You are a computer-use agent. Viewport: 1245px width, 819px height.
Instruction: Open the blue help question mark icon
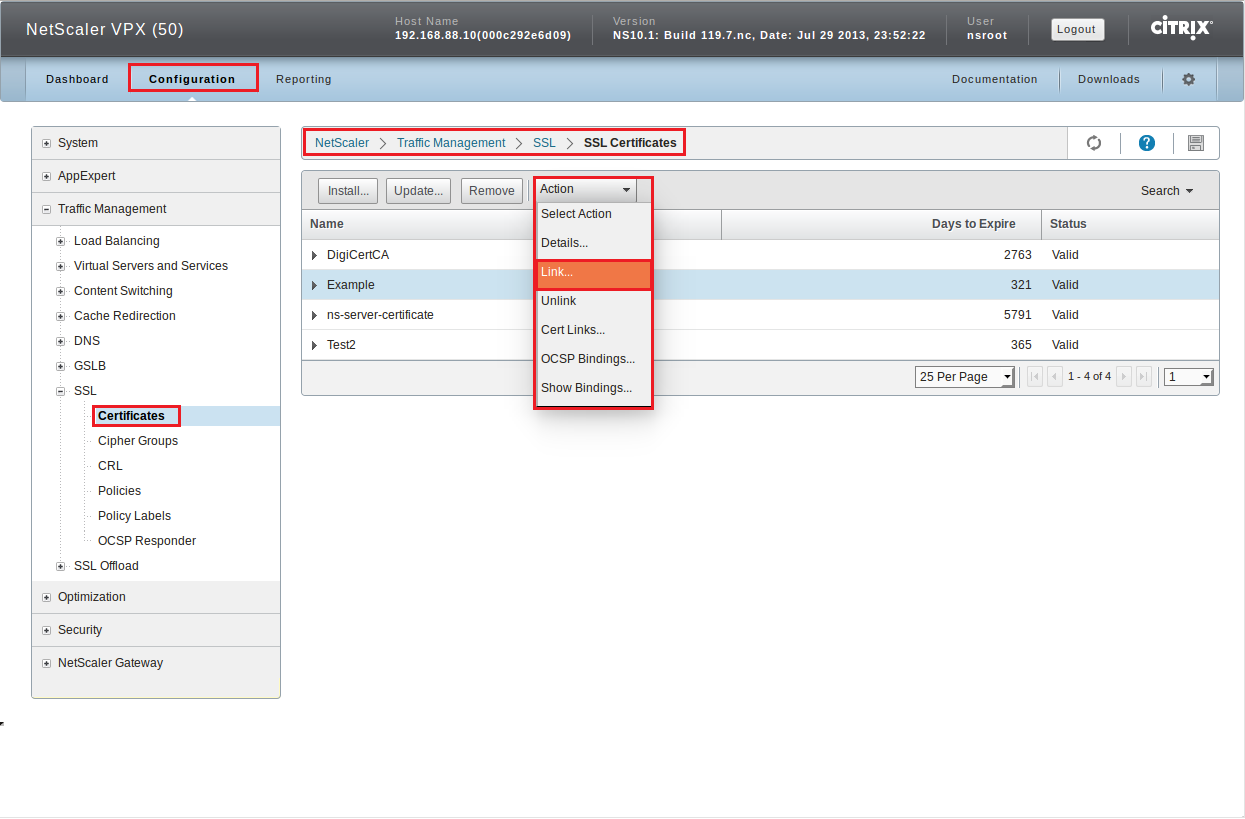click(1147, 143)
